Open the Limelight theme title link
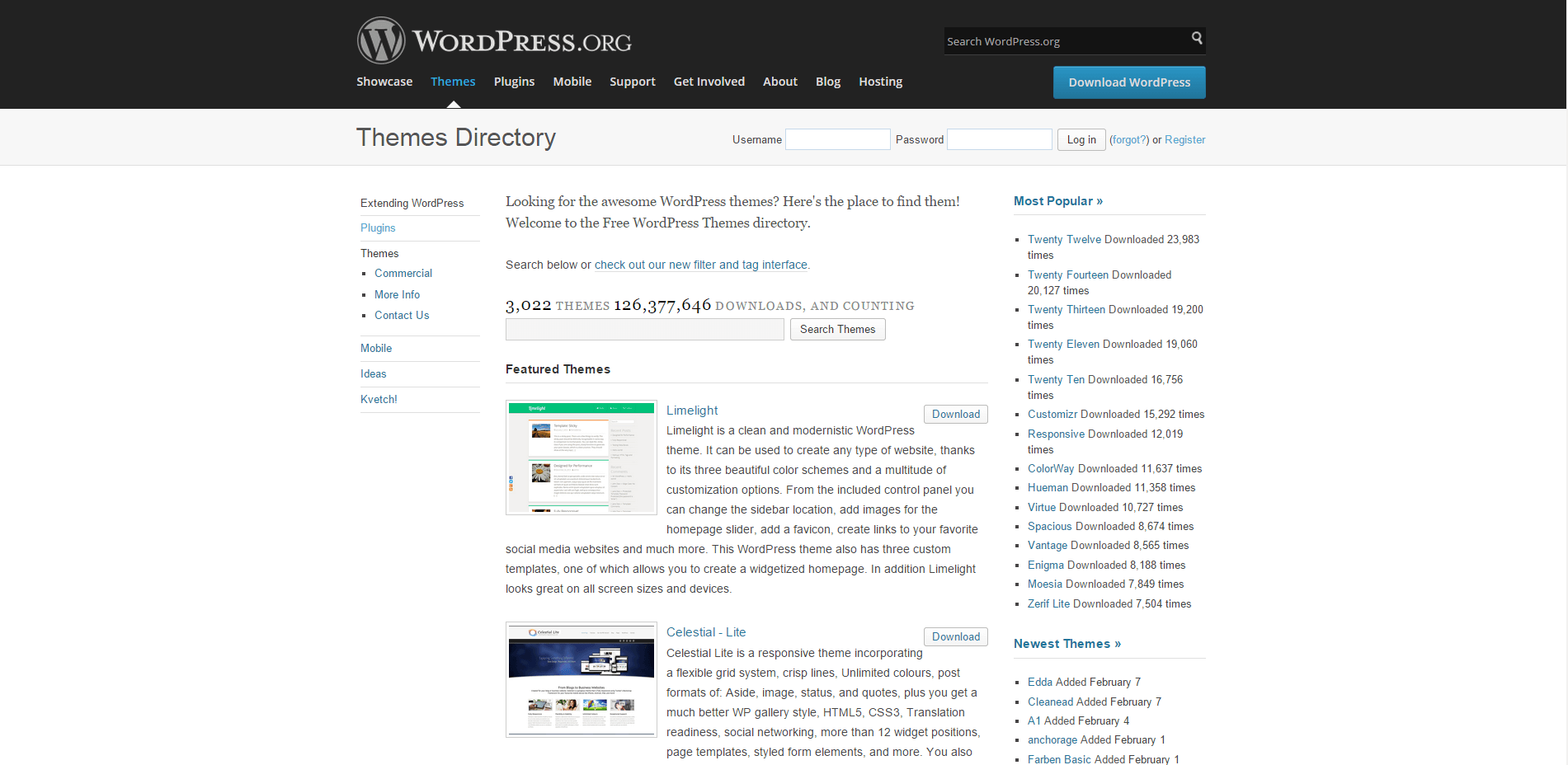The width and height of the screenshot is (1568, 765). click(x=692, y=411)
